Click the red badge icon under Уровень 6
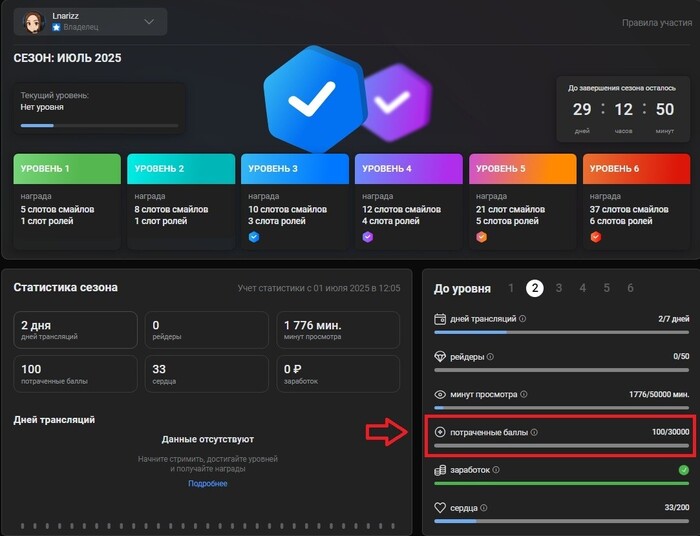The height and width of the screenshot is (536, 700). click(x=596, y=237)
